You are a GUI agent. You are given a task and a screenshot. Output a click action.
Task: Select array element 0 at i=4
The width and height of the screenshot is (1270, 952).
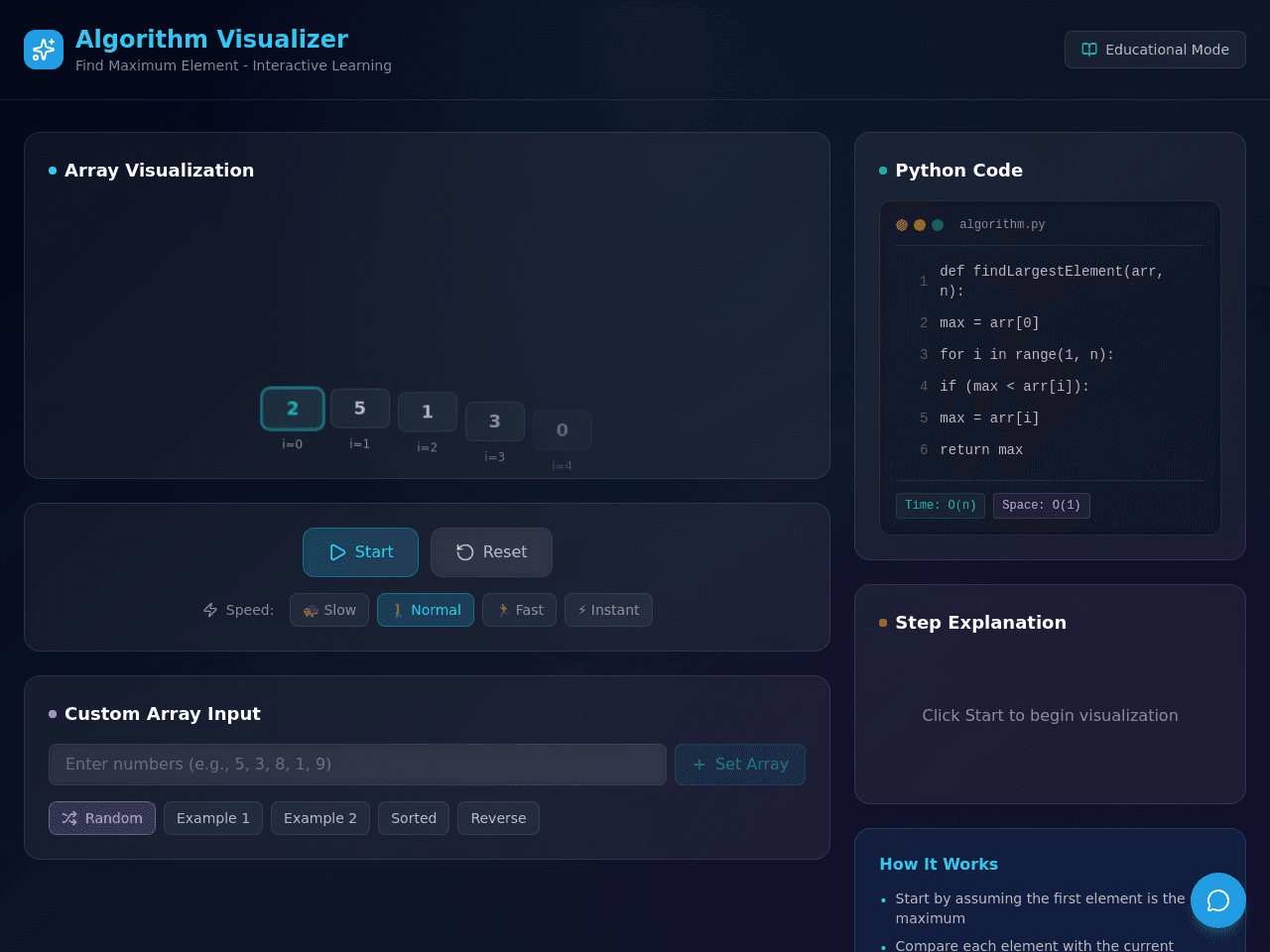563,430
